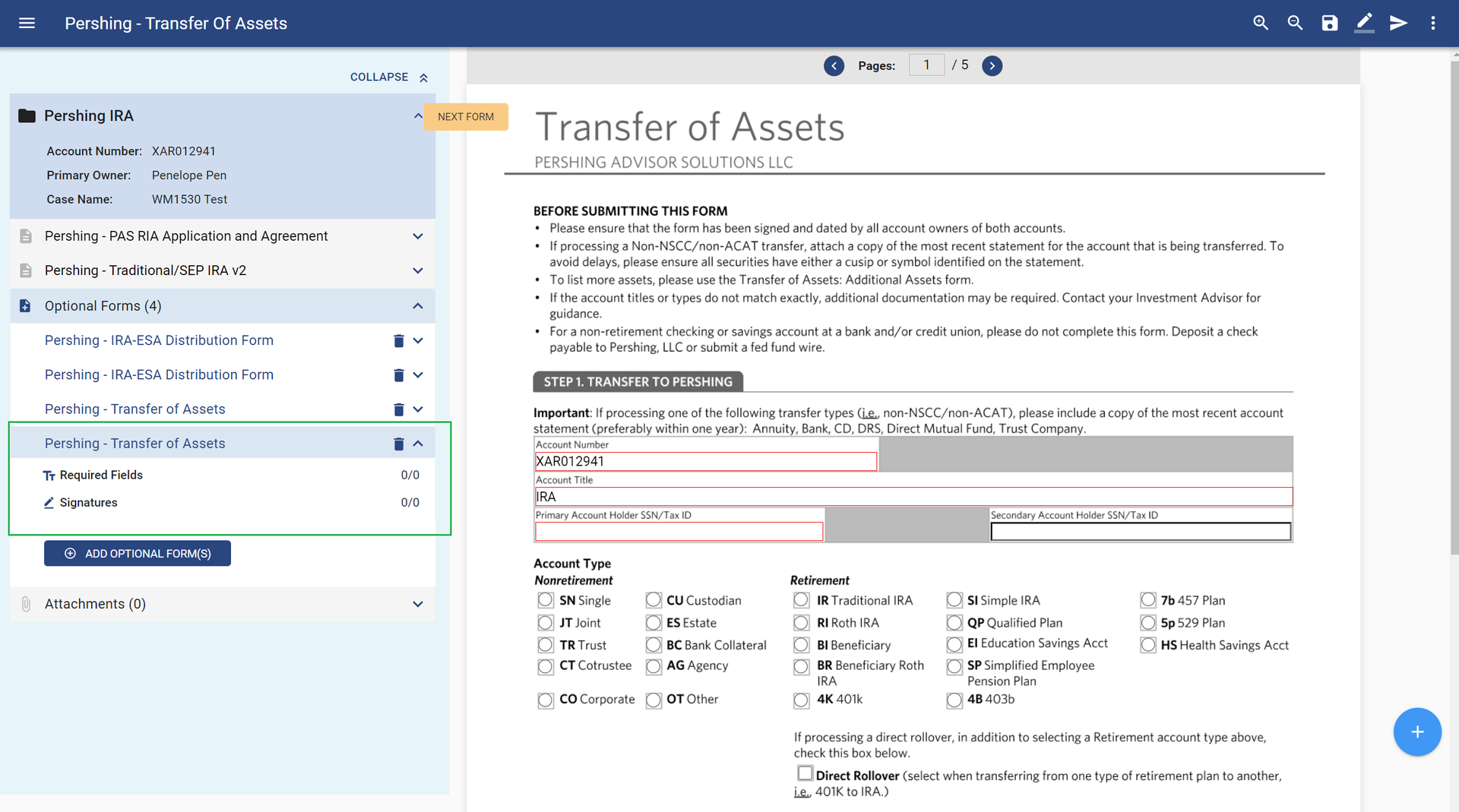Click the Account Number field
This screenshot has width=1459, height=812.
tap(706, 461)
